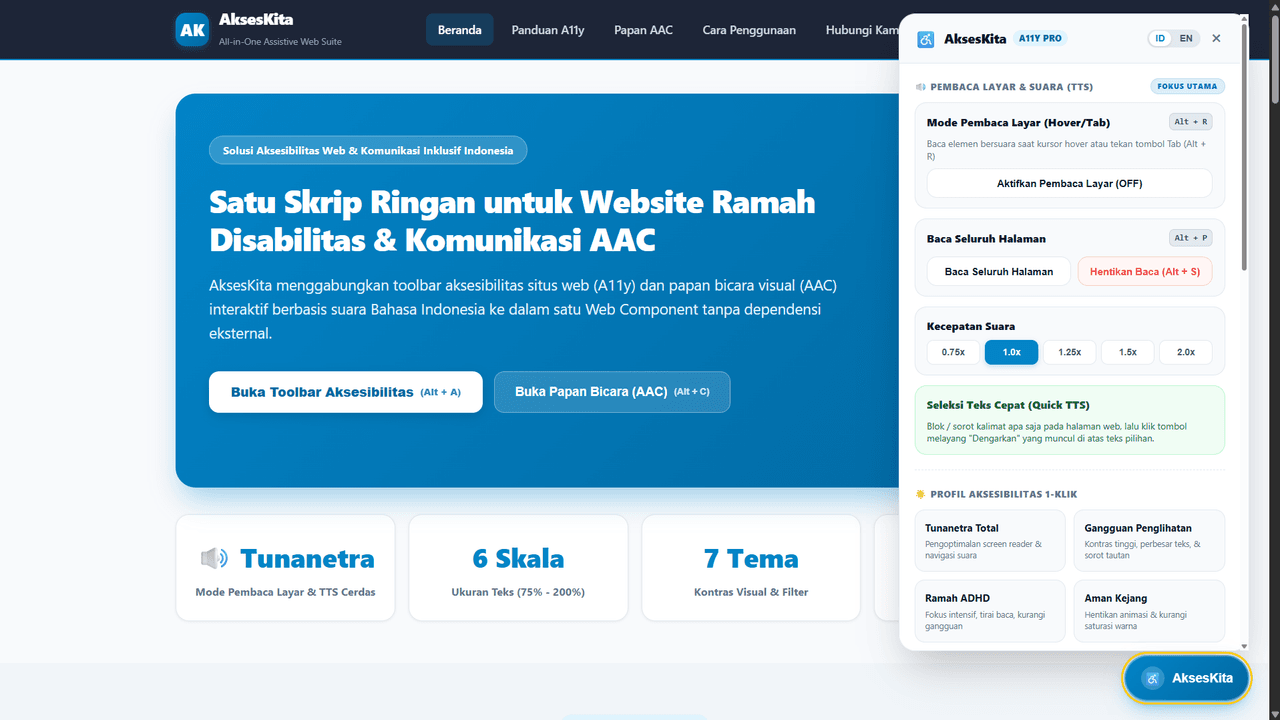Screen dimensions: 1280x720
Task: Click Buka Toolbar Aksesibilitas button
Action: (346, 392)
